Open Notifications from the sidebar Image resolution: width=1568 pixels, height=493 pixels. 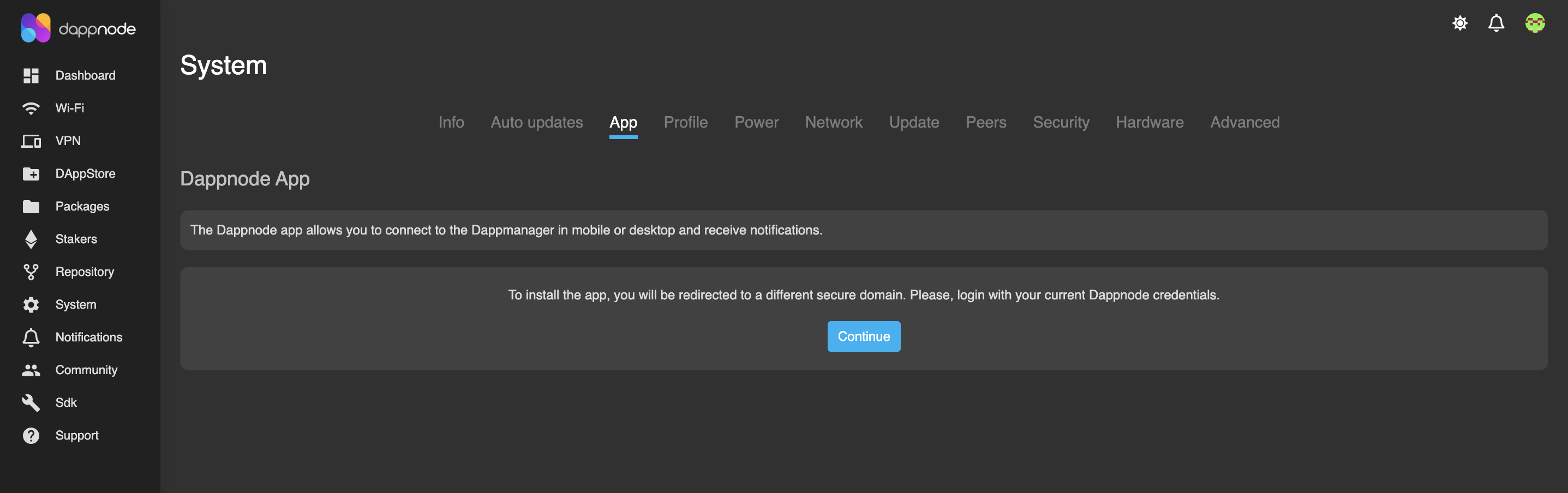pyautogui.click(x=88, y=337)
